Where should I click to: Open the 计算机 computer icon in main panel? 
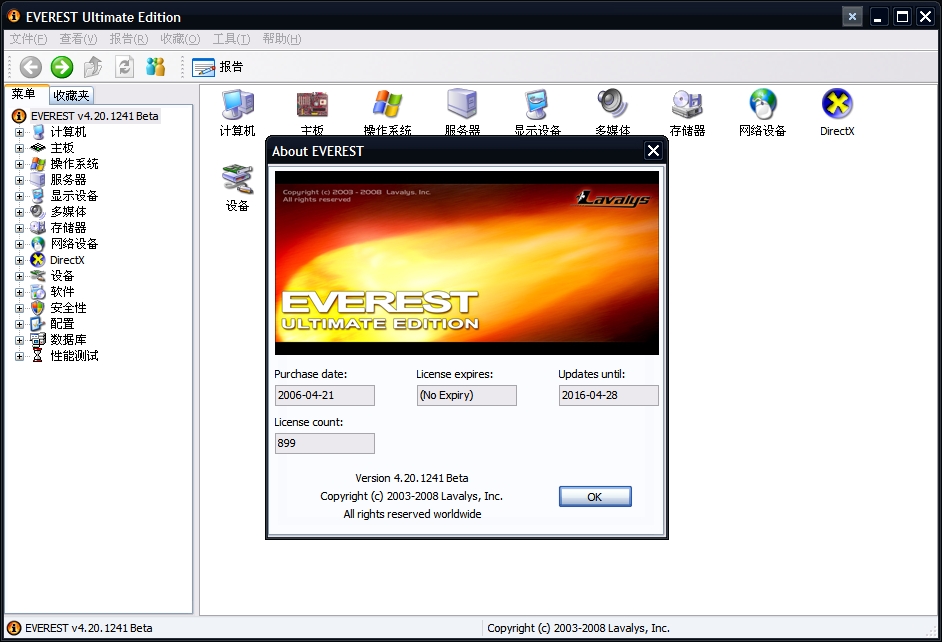pos(237,104)
